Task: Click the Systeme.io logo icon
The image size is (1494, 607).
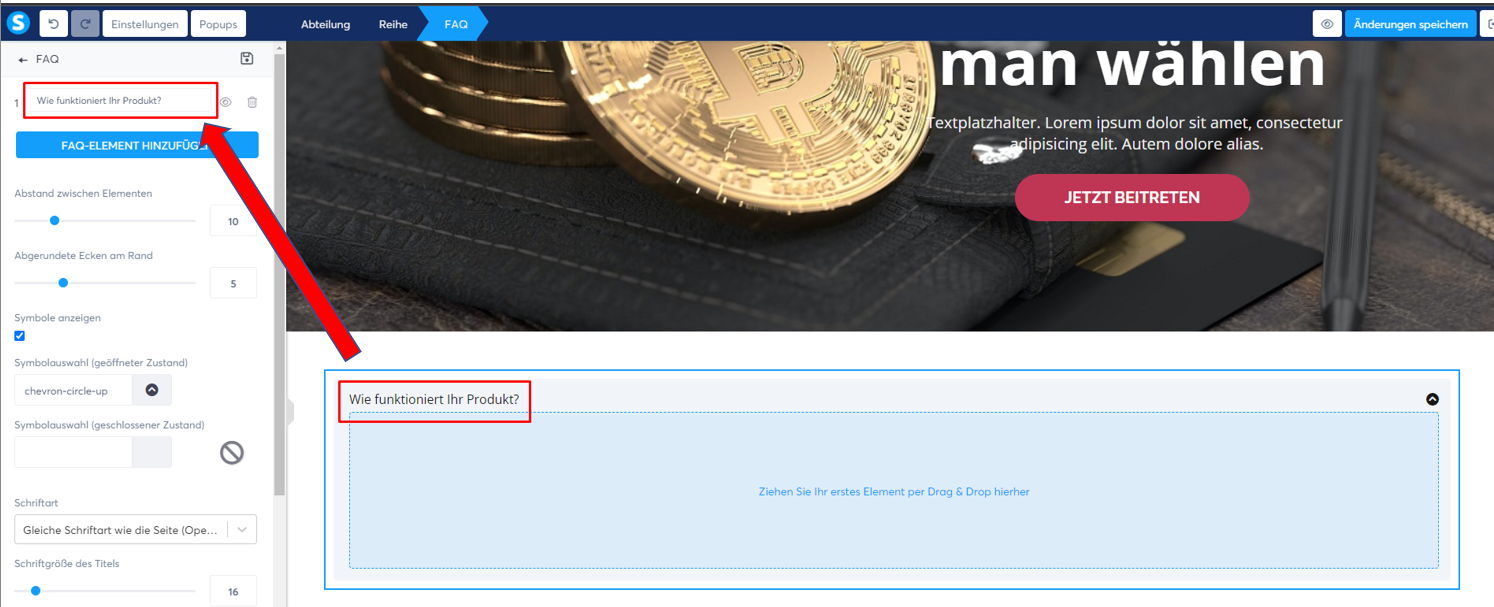Action: point(18,23)
